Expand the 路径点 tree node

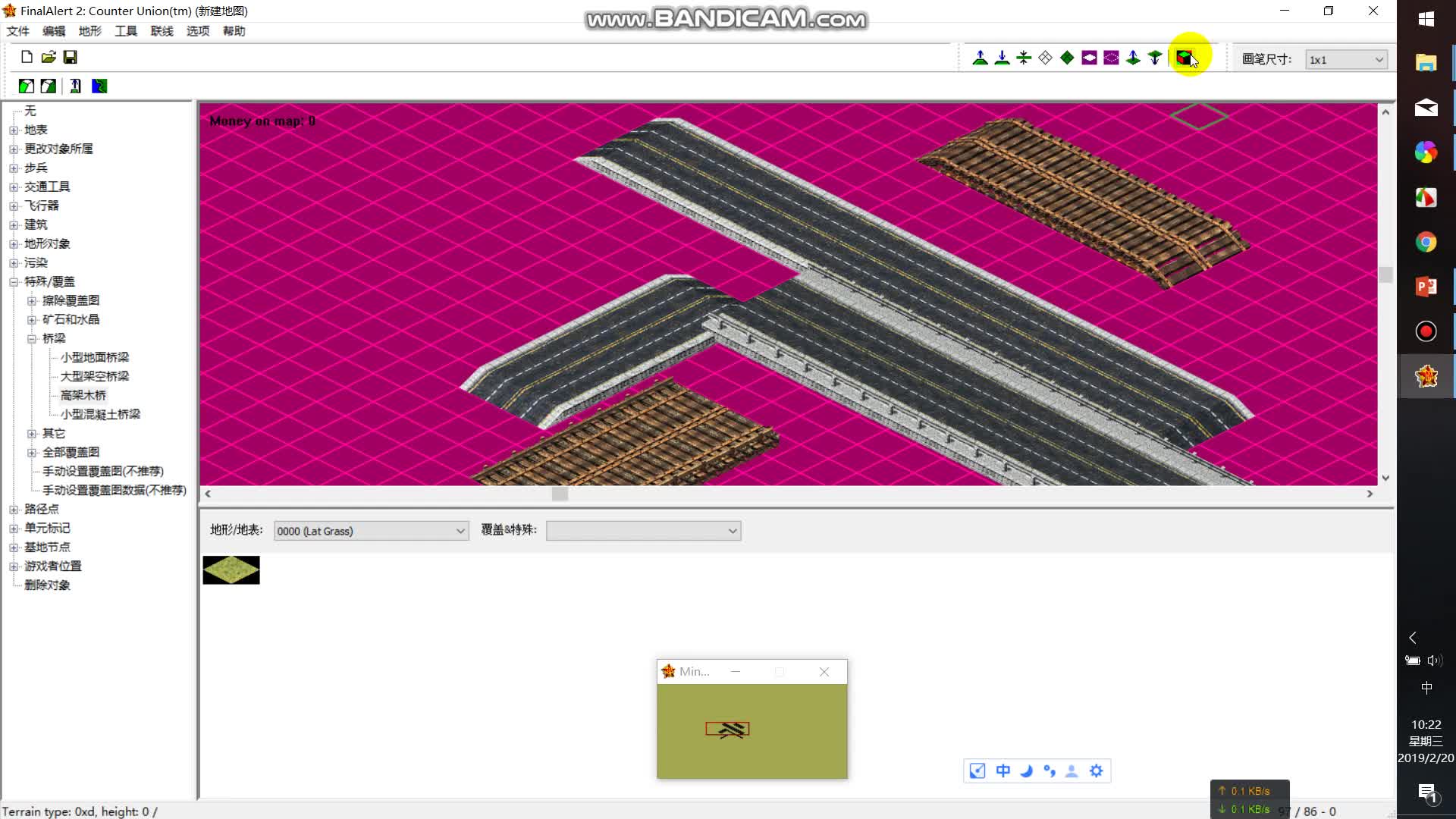click(x=14, y=510)
